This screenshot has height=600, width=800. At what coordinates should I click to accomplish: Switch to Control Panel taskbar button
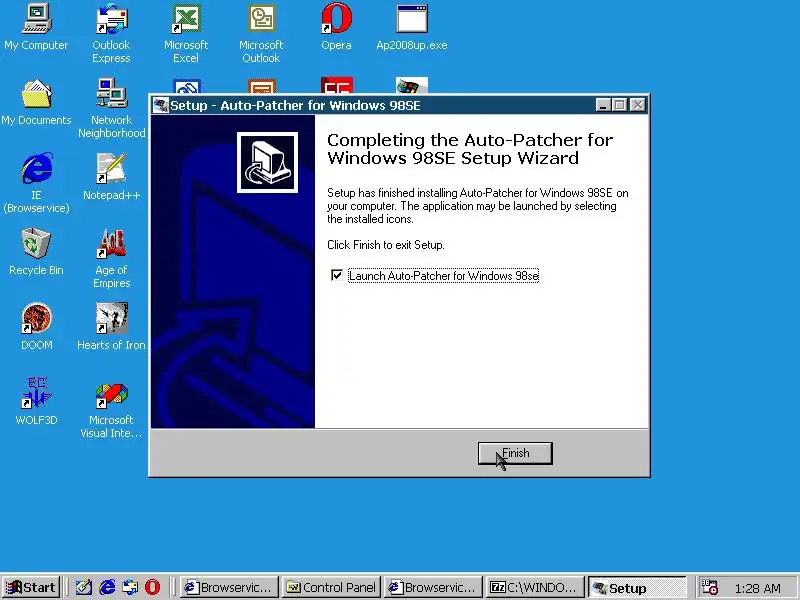click(x=331, y=587)
